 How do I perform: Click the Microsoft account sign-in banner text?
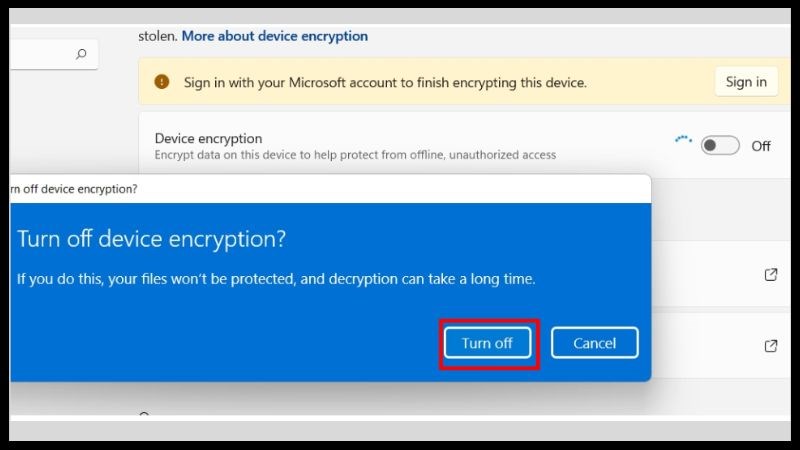(385, 82)
